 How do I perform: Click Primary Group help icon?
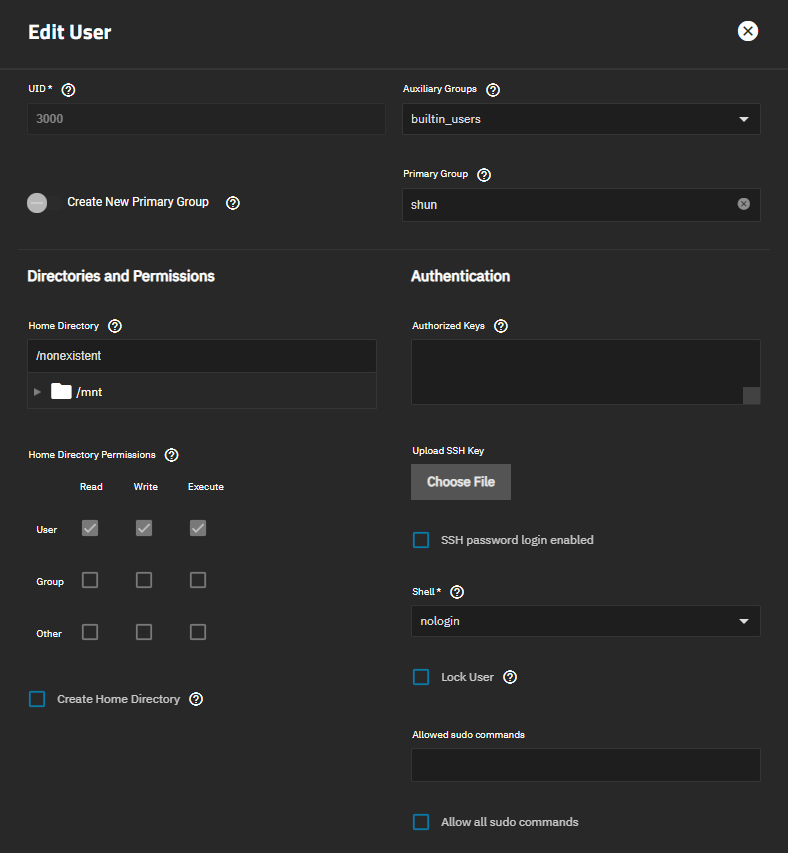[x=484, y=174]
